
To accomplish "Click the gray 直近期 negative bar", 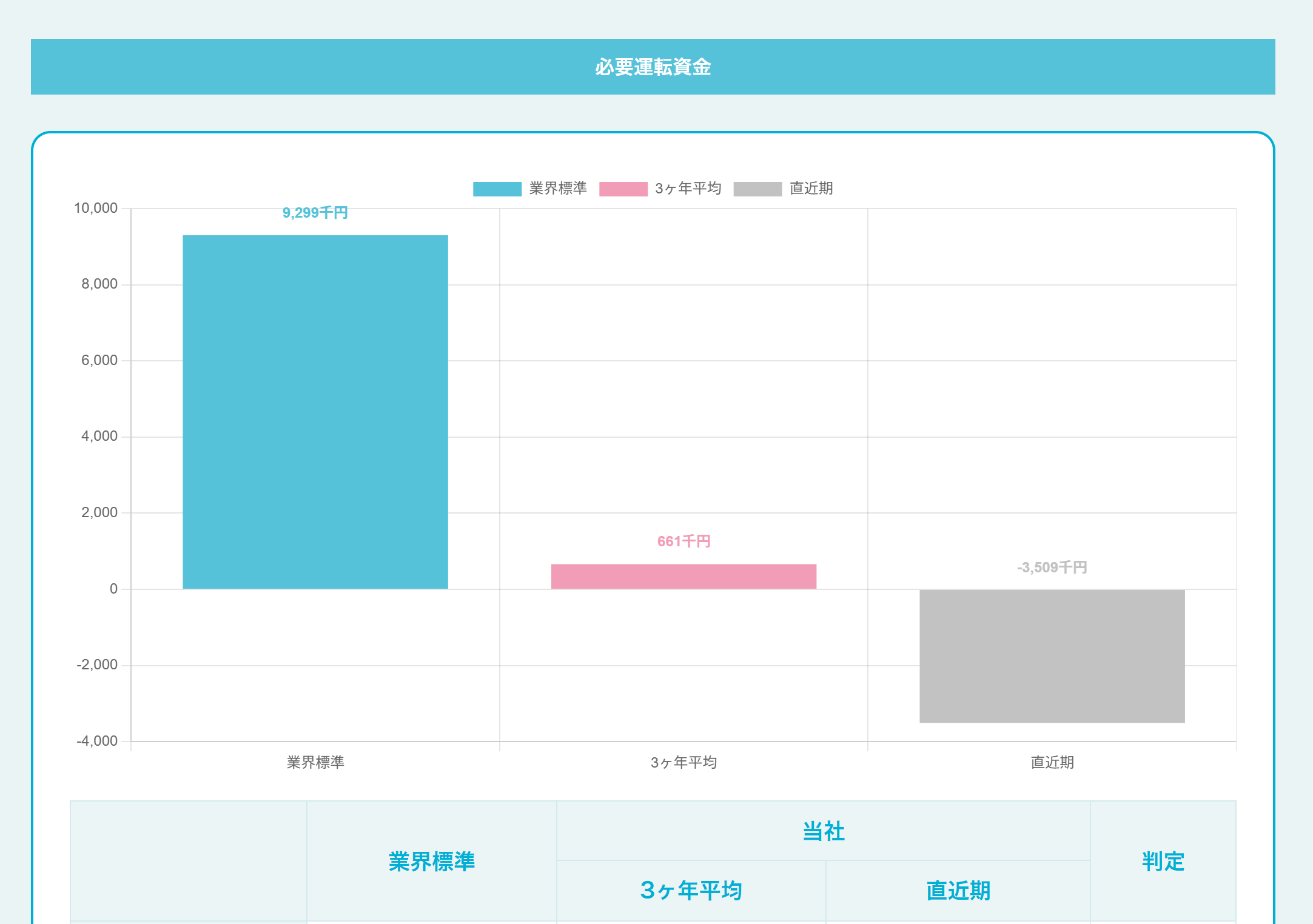I will (1052, 656).
